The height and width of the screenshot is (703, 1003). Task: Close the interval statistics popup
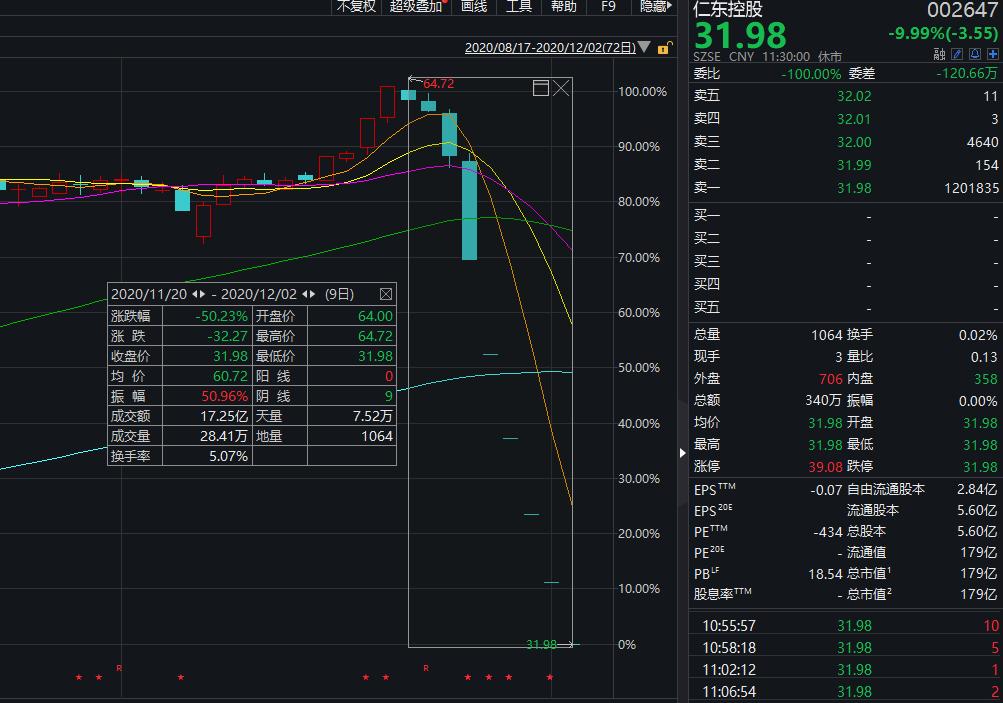[x=386, y=294]
